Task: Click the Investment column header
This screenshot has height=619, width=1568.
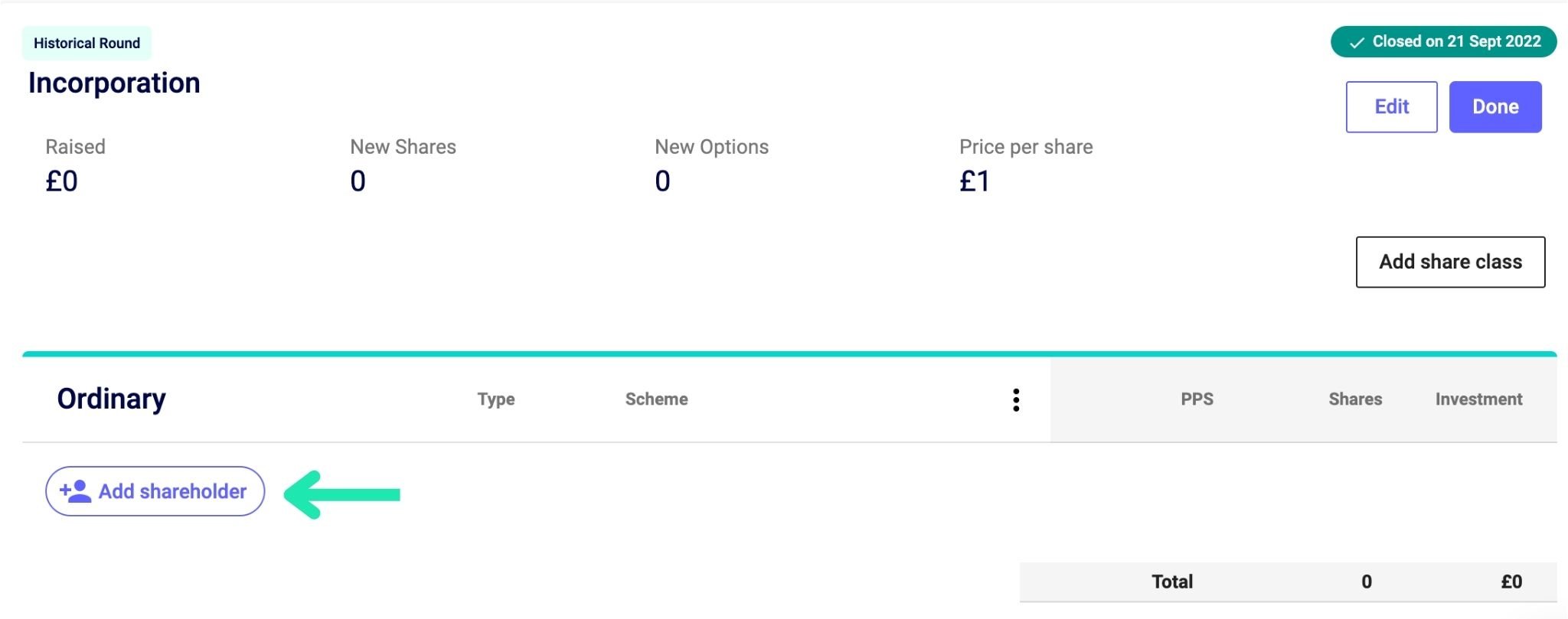Action: (x=1478, y=399)
